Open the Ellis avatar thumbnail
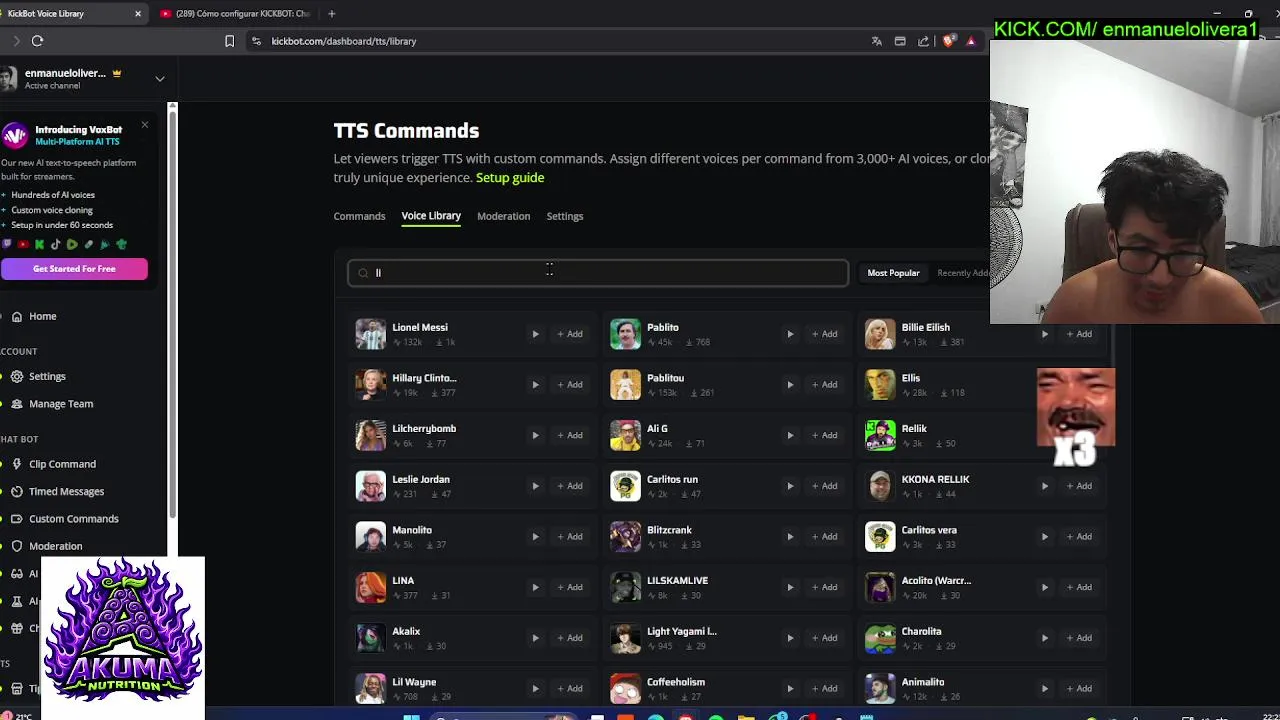The height and width of the screenshot is (720, 1280). tap(880, 385)
